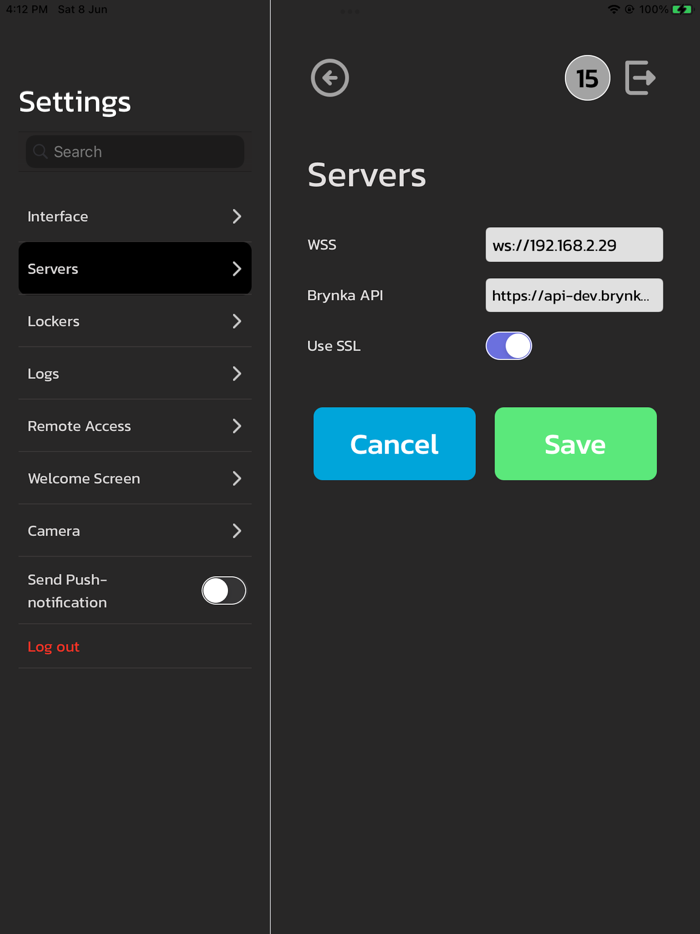700x934 pixels.
Task: Tap the exit door icon
Action: [640, 77]
